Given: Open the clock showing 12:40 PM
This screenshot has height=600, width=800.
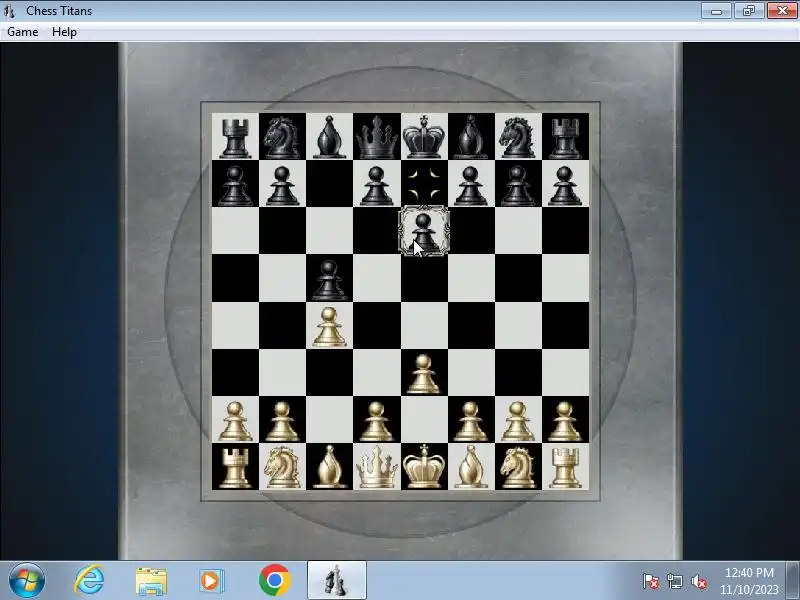Looking at the screenshot, I should [749, 581].
